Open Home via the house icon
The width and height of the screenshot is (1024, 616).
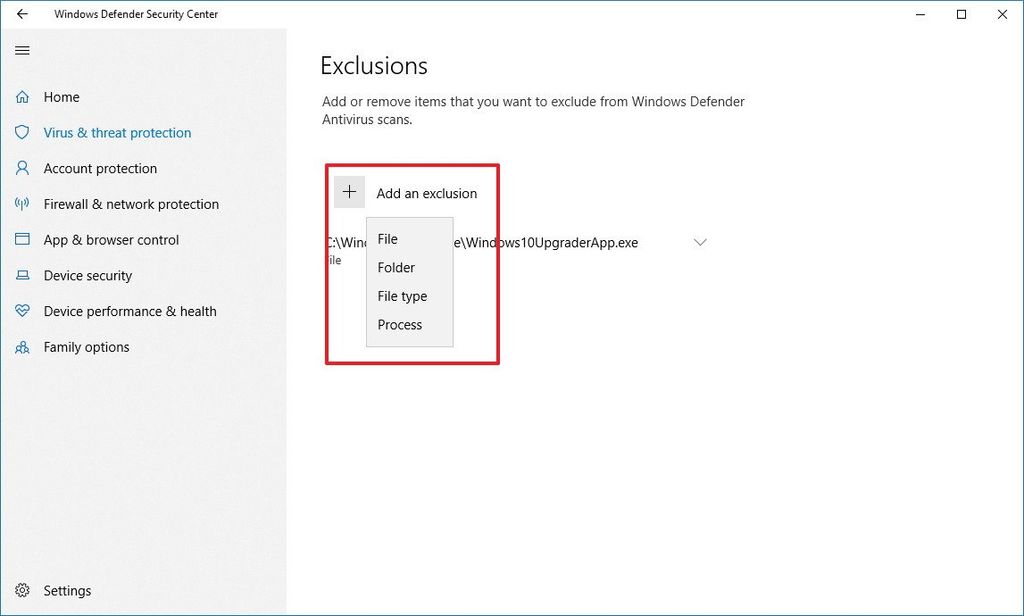pyautogui.click(x=22, y=96)
